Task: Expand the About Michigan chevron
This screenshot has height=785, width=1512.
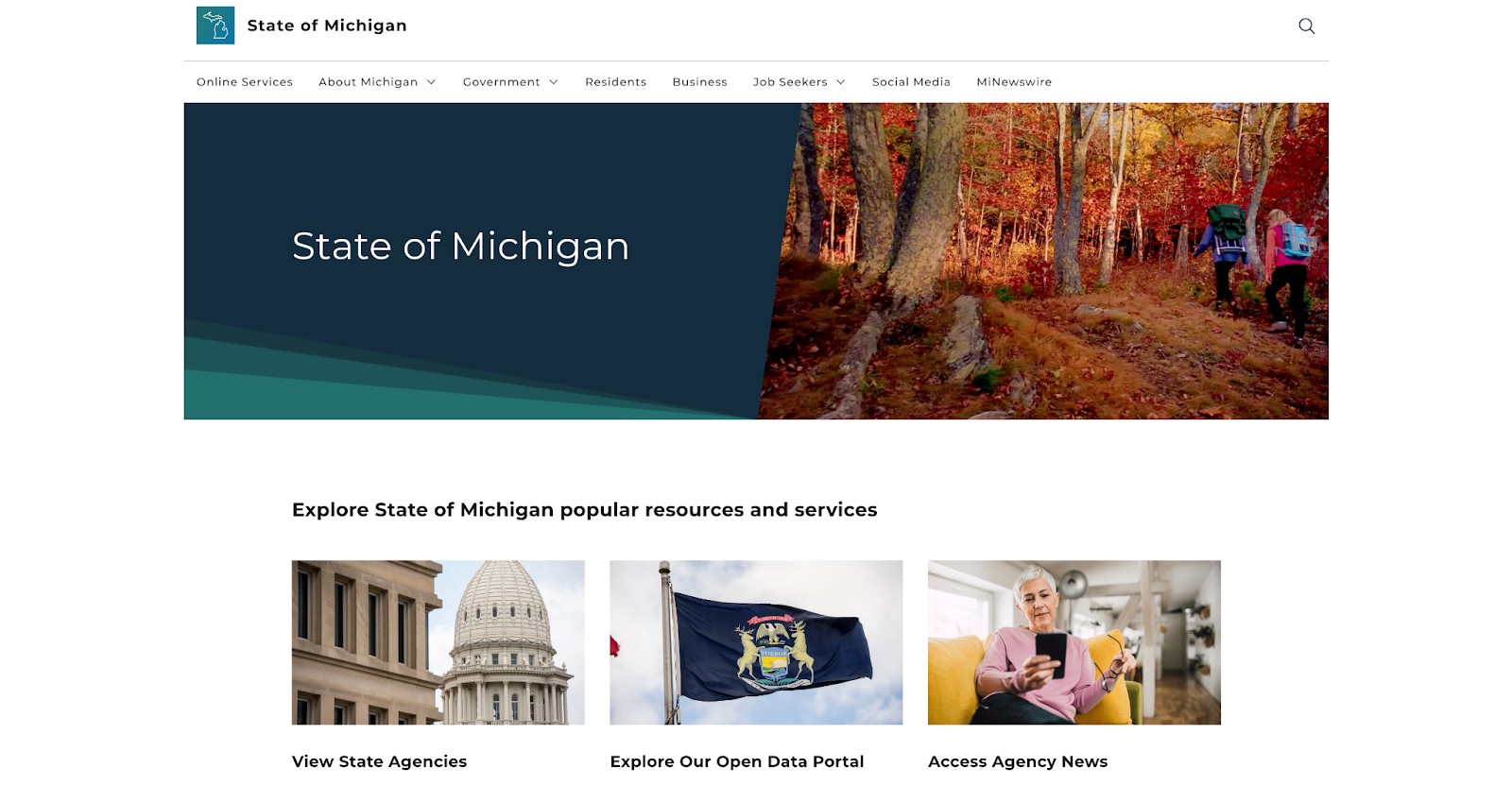Action: pyautogui.click(x=431, y=82)
